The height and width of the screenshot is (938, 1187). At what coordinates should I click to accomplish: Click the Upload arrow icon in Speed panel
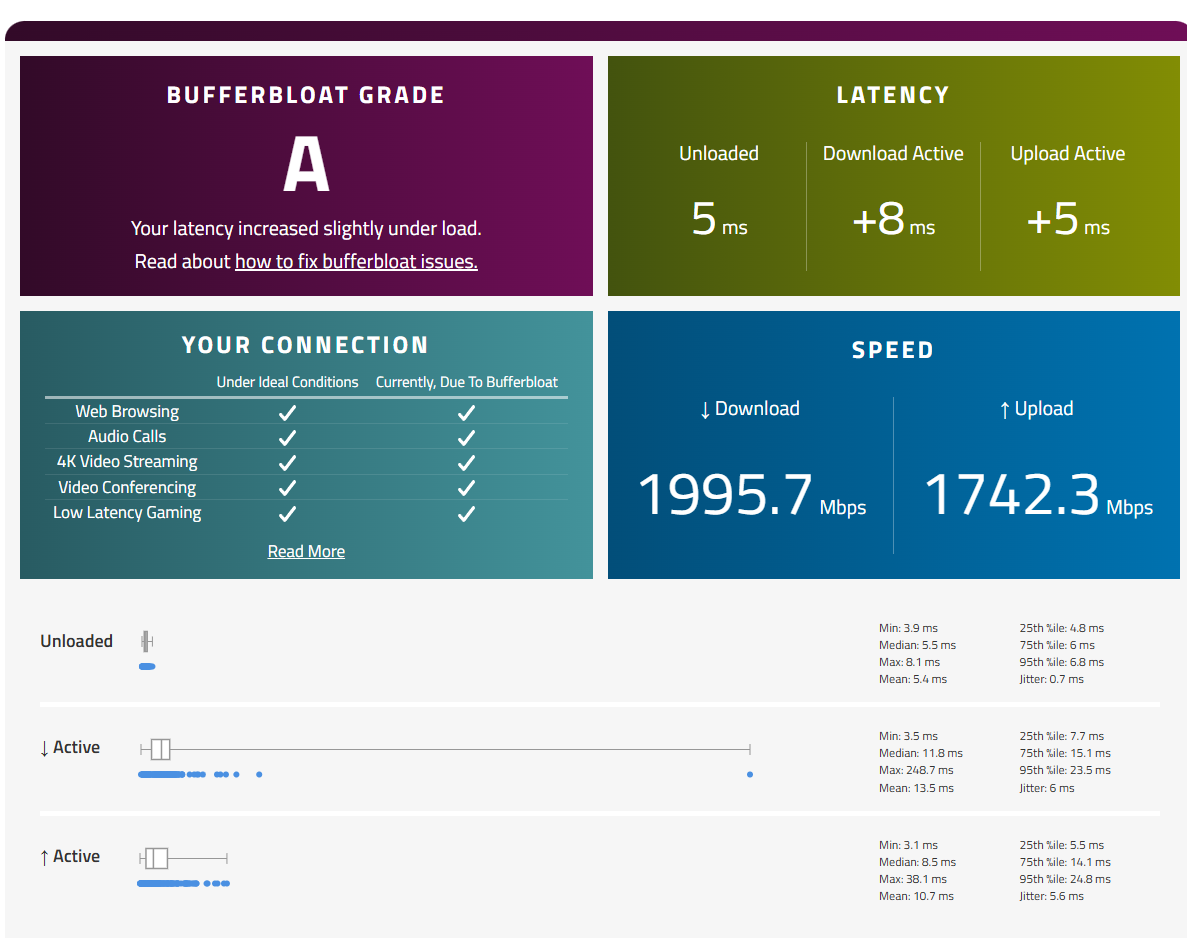(1005, 410)
